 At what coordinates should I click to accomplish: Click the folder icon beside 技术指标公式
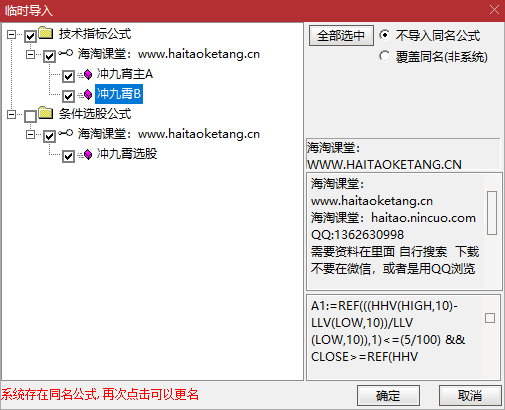coord(46,33)
